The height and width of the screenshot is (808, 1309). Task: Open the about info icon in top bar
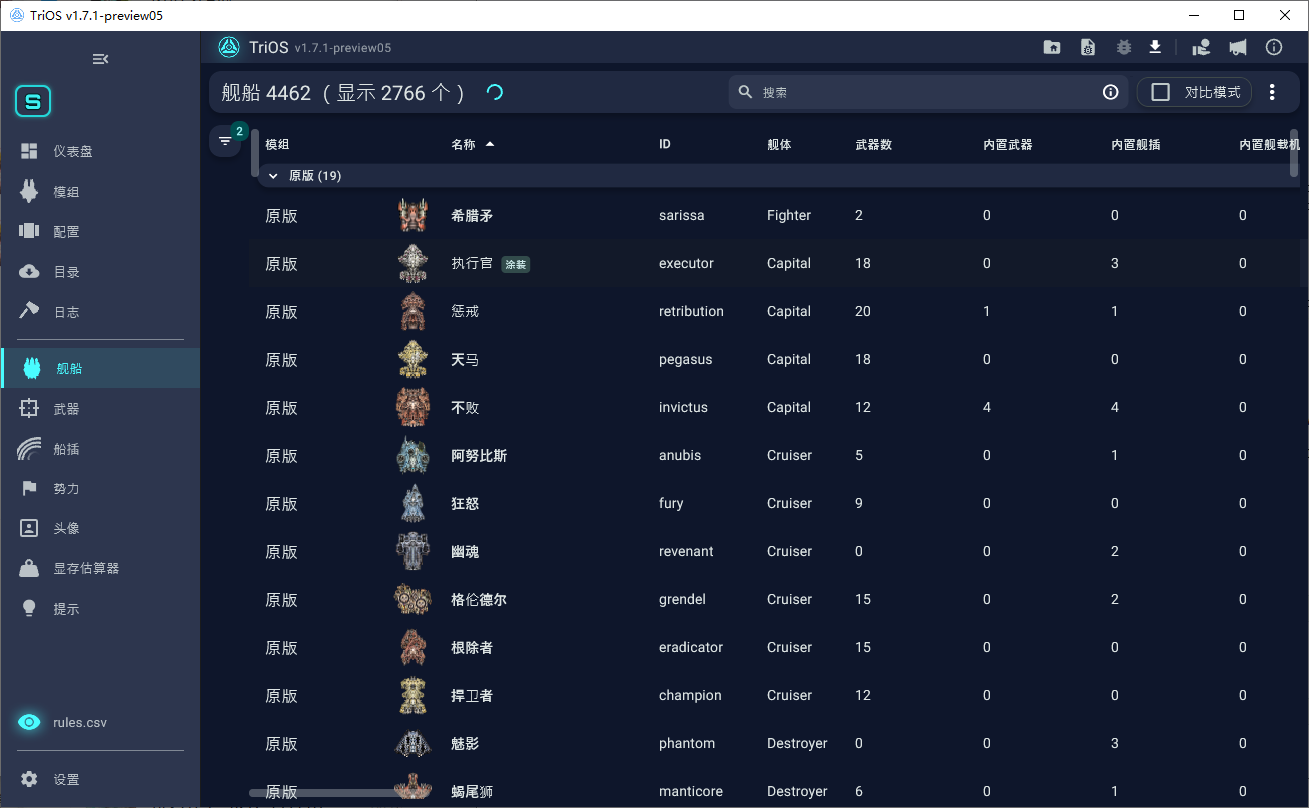tap(1274, 47)
